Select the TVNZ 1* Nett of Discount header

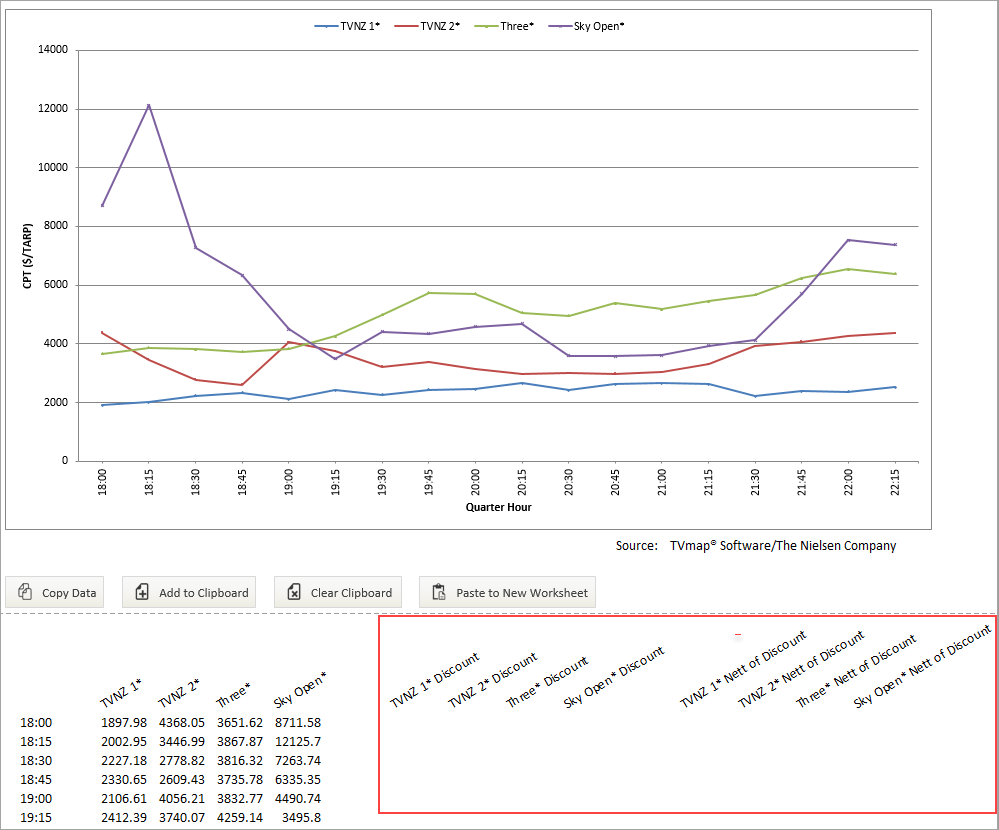click(744, 669)
